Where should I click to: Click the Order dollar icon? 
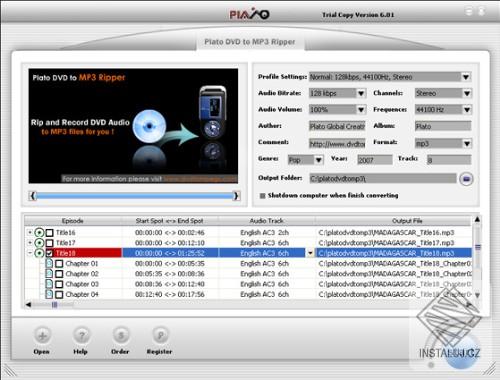pos(121,335)
